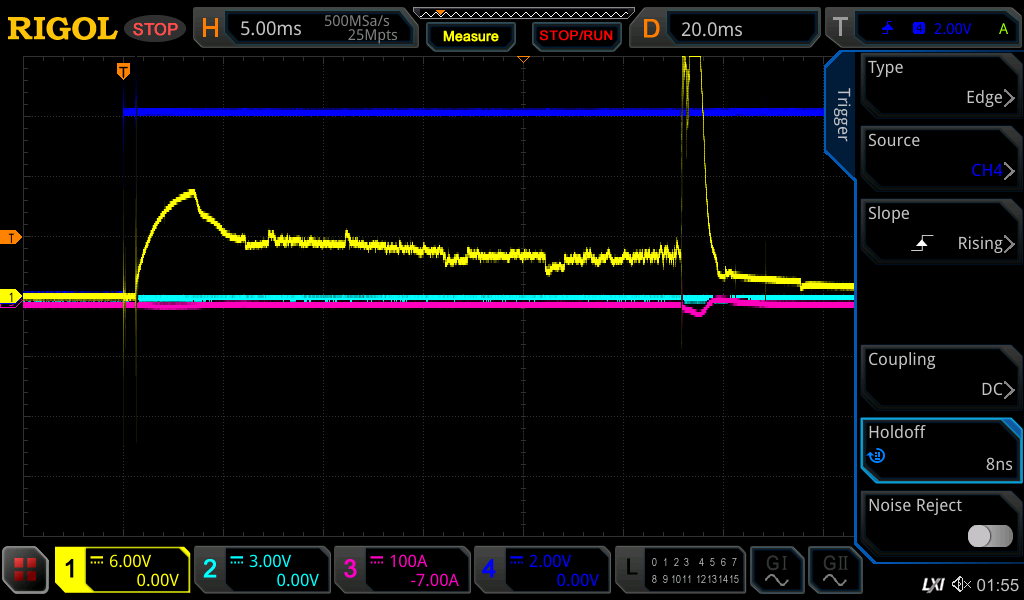Viewport: 1024px width, 600px height.
Task: Open the red grid function menu icon
Action: (x=26, y=570)
